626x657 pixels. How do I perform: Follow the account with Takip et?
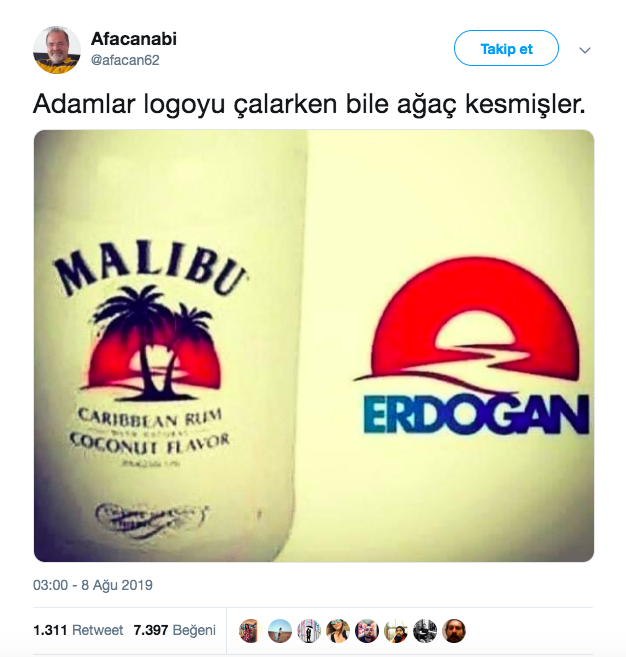pyautogui.click(x=506, y=48)
